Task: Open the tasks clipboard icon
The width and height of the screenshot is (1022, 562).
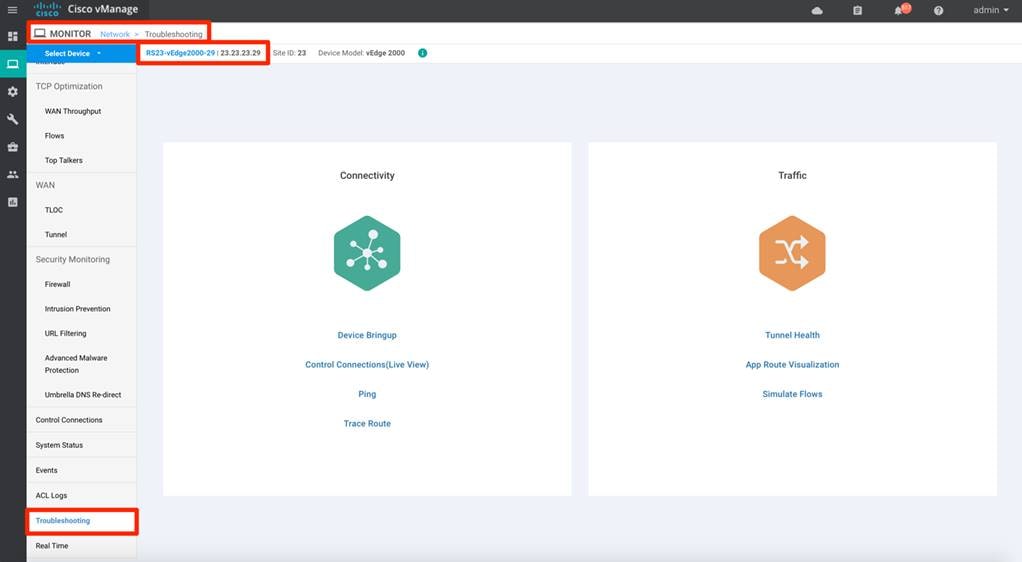Action: tap(857, 10)
